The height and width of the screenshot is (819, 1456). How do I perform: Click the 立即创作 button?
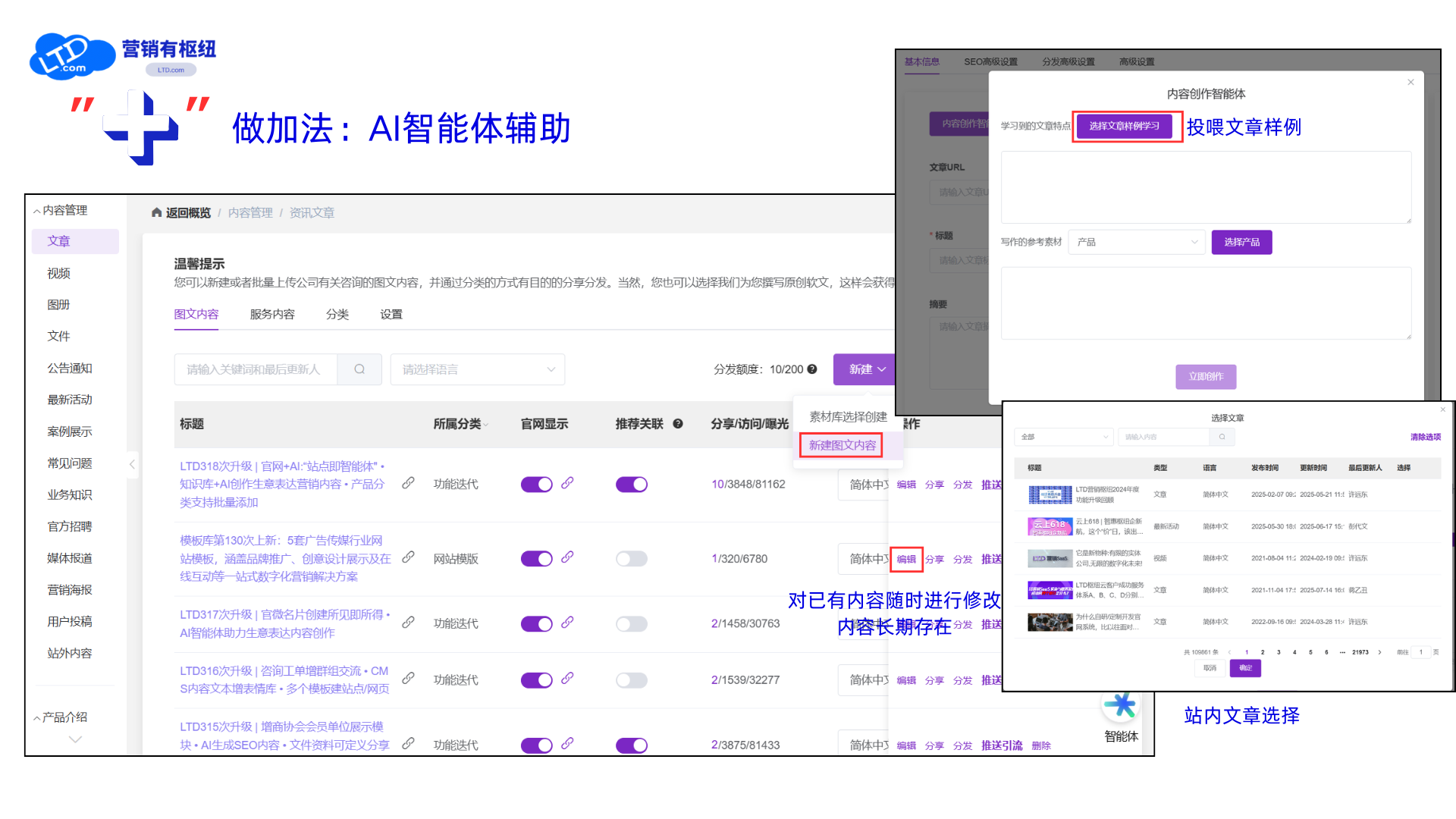tap(1205, 377)
